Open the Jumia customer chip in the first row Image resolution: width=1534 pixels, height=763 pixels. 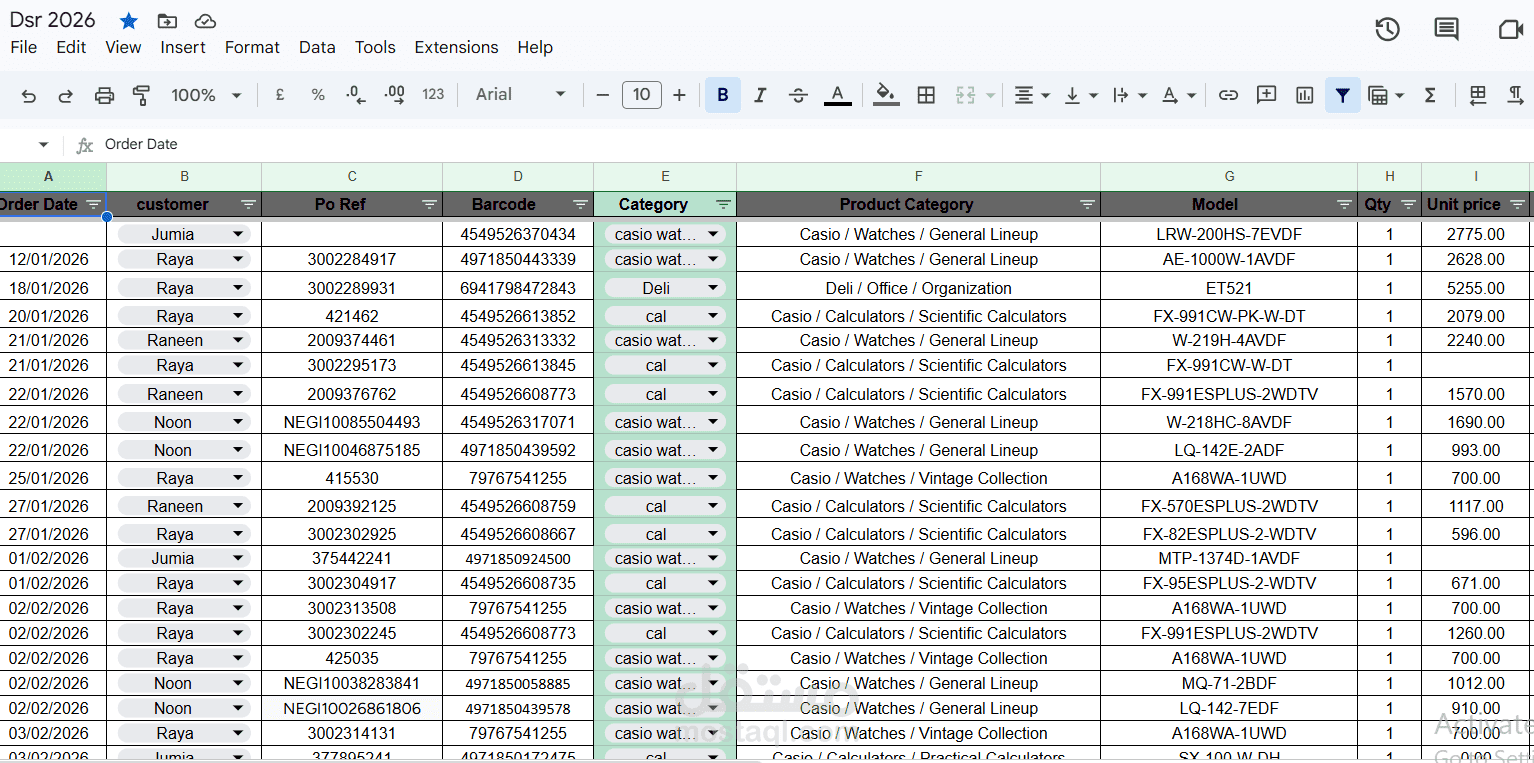coord(183,234)
